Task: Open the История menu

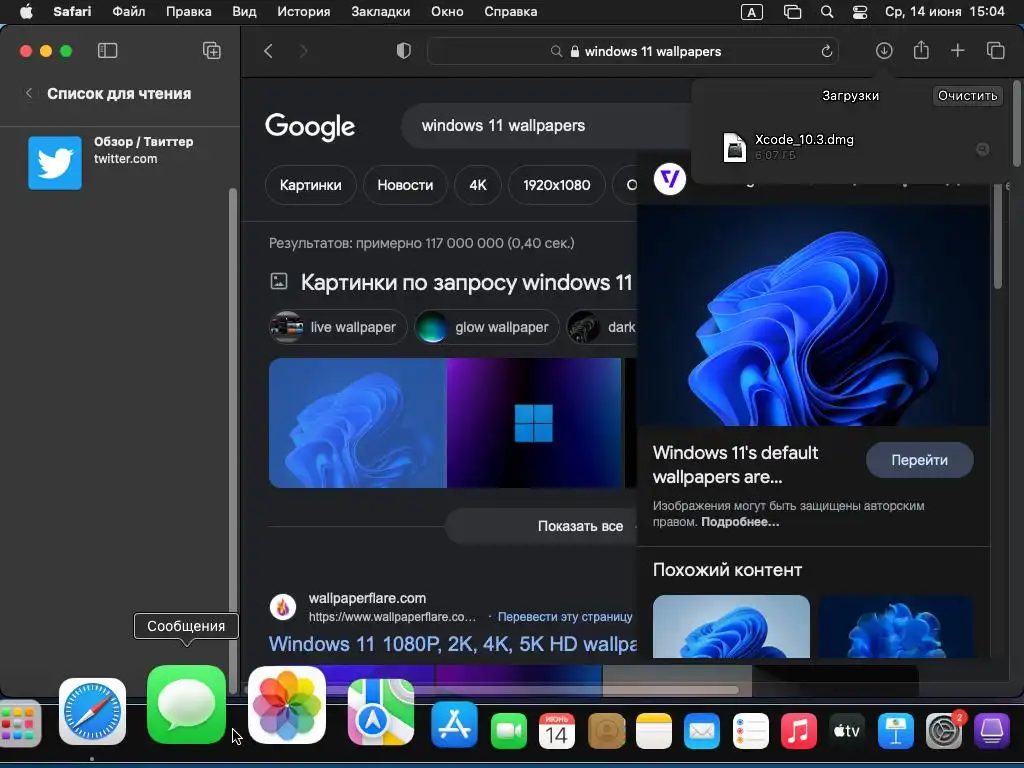Action: tap(304, 12)
